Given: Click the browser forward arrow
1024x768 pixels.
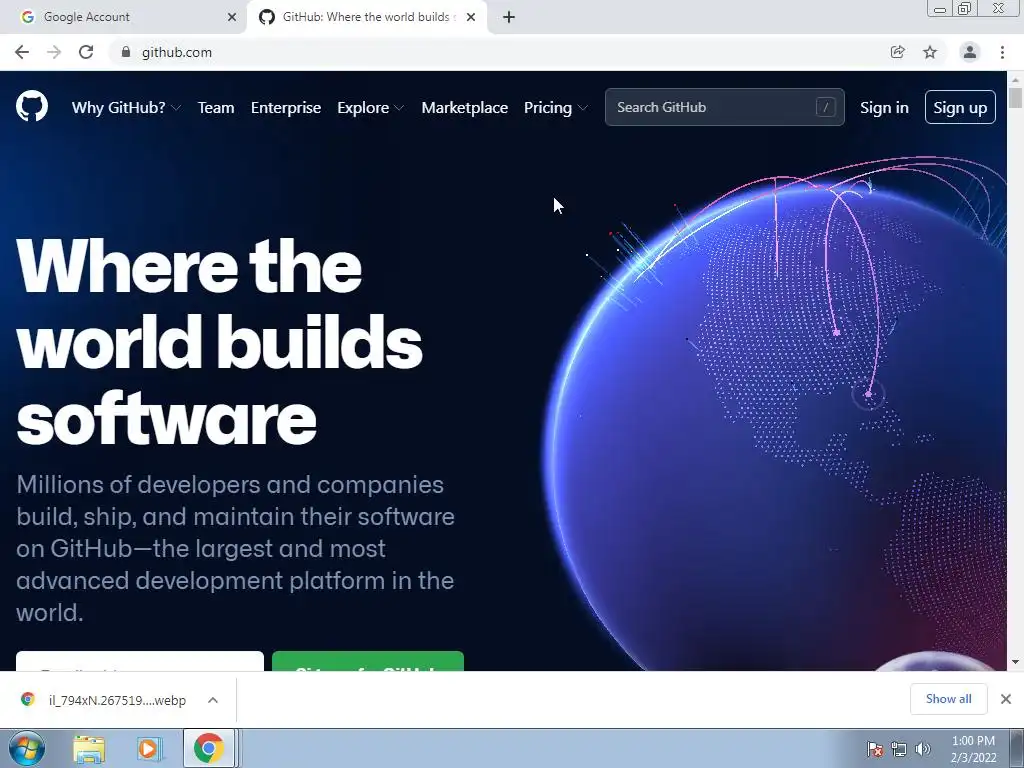Looking at the screenshot, I should [x=54, y=52].
